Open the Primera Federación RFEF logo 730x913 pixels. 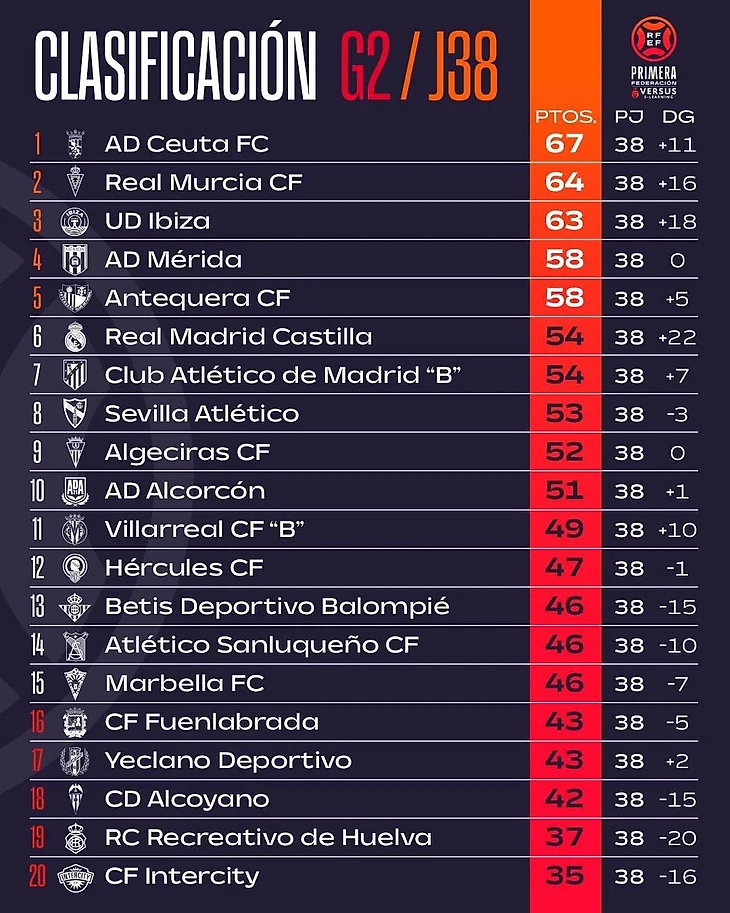(x=654, y=58)
